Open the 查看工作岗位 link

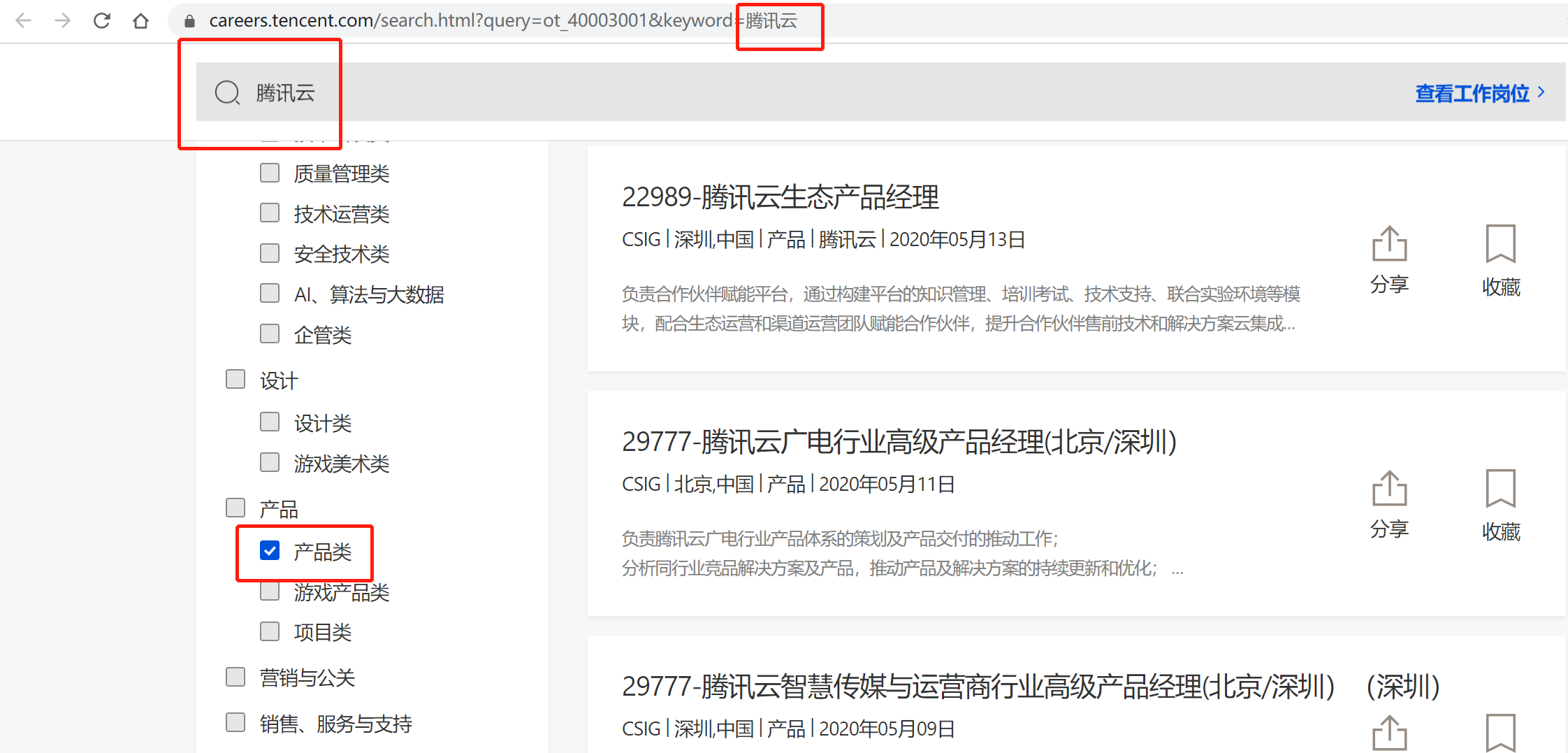tap(1480, 93)
